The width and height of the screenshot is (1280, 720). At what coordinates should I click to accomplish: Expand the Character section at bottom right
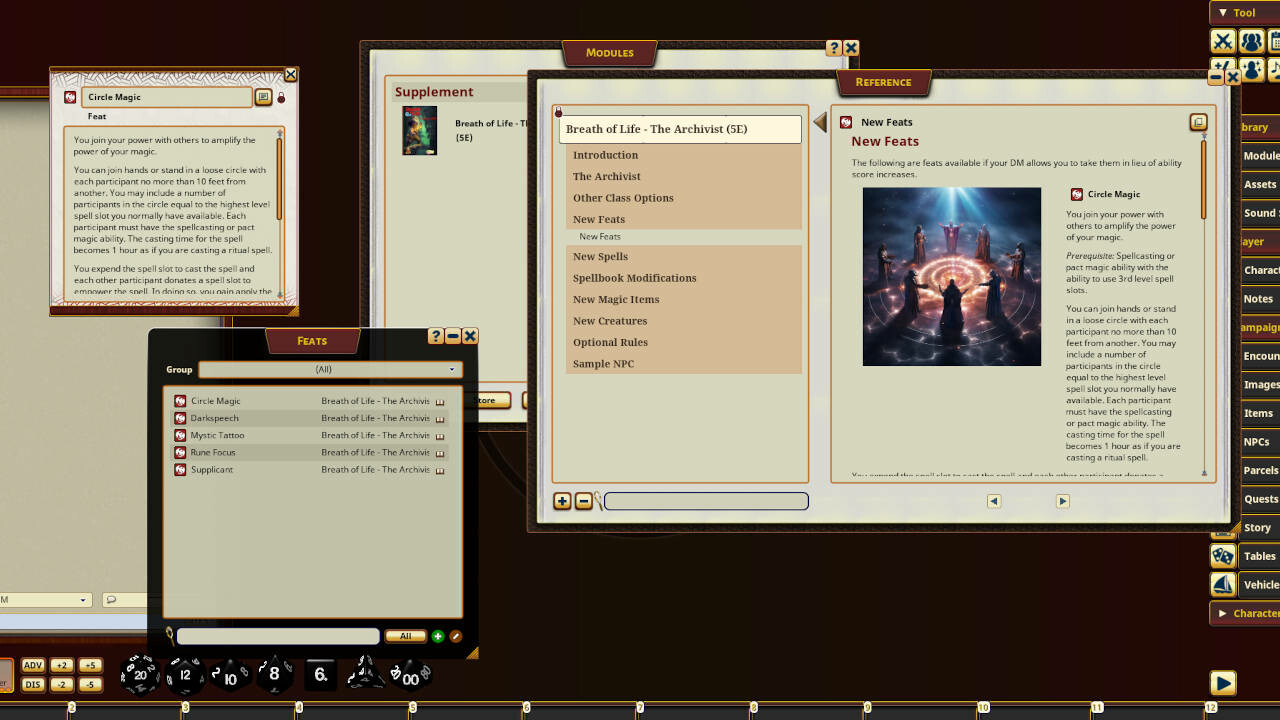coord(1238,613)
